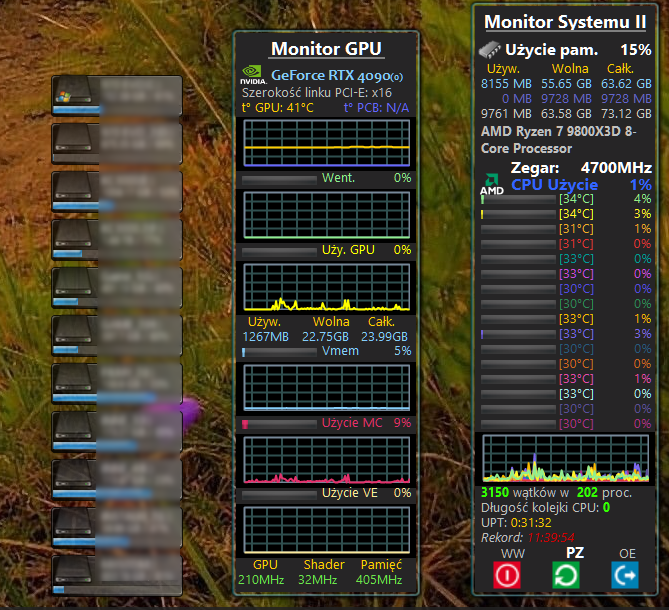Click the Rekord: 11:39:54 uptime record

point(528,537)
